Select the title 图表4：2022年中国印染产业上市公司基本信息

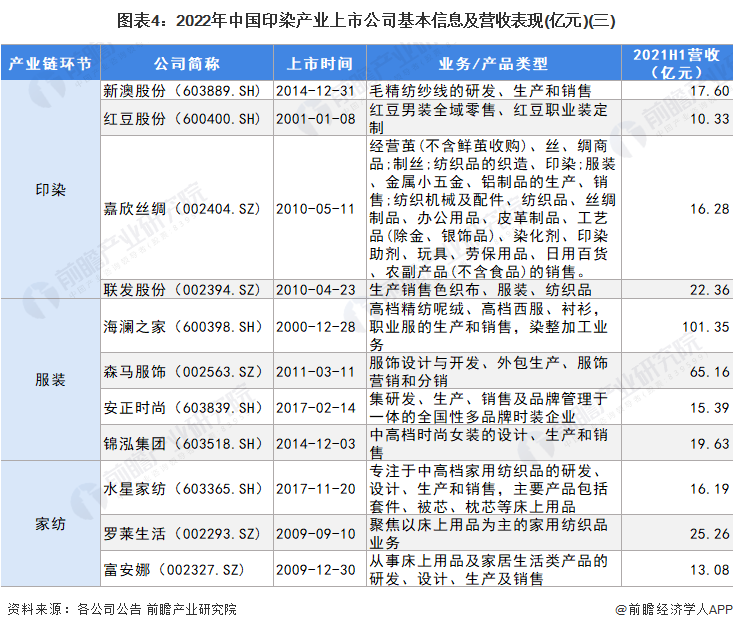(366, 21)
